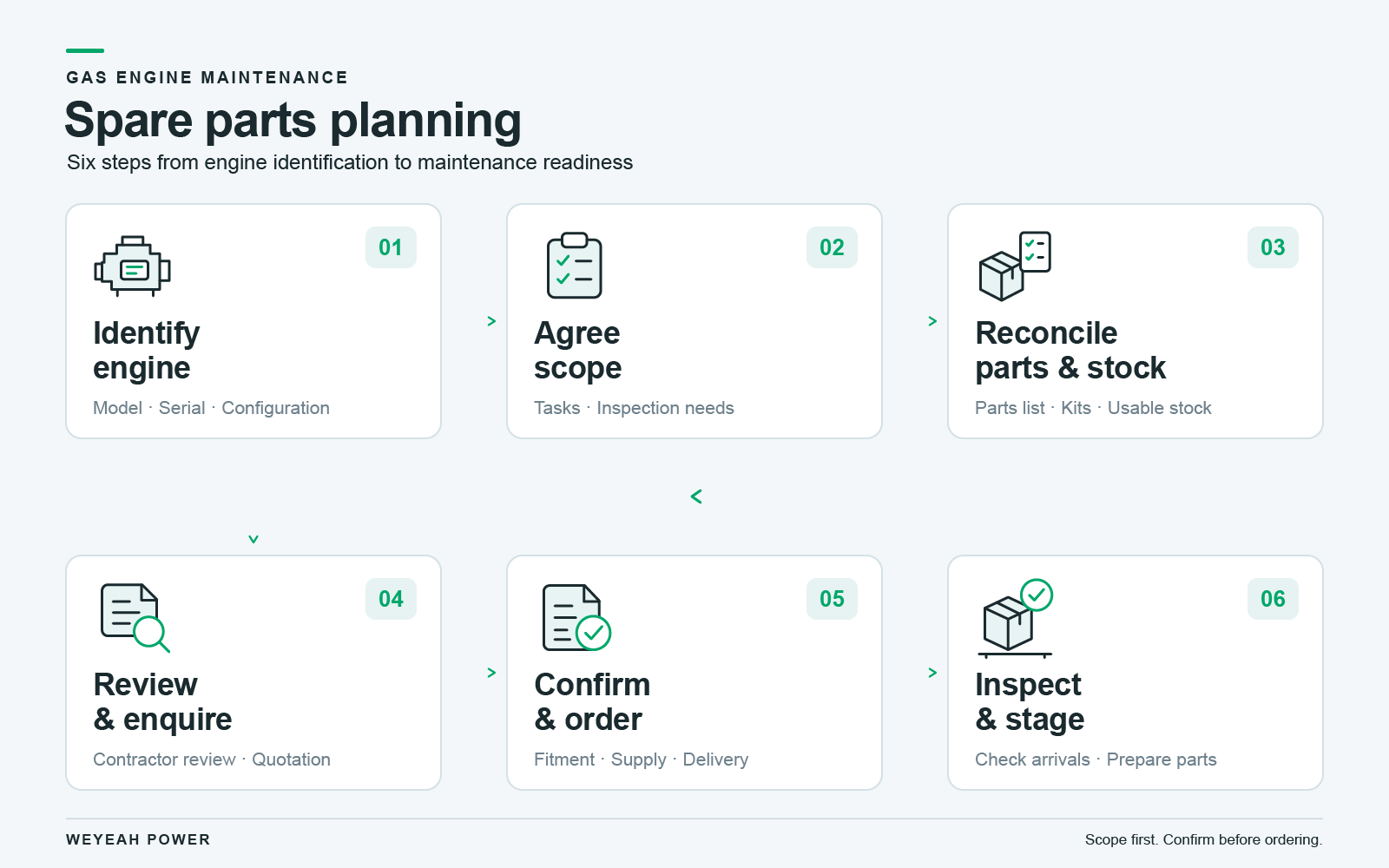The height and width of the screenshot is (868, 1389).
Task: Click the arrow between Identify engine and Agree scope
Action: (491, 321)
